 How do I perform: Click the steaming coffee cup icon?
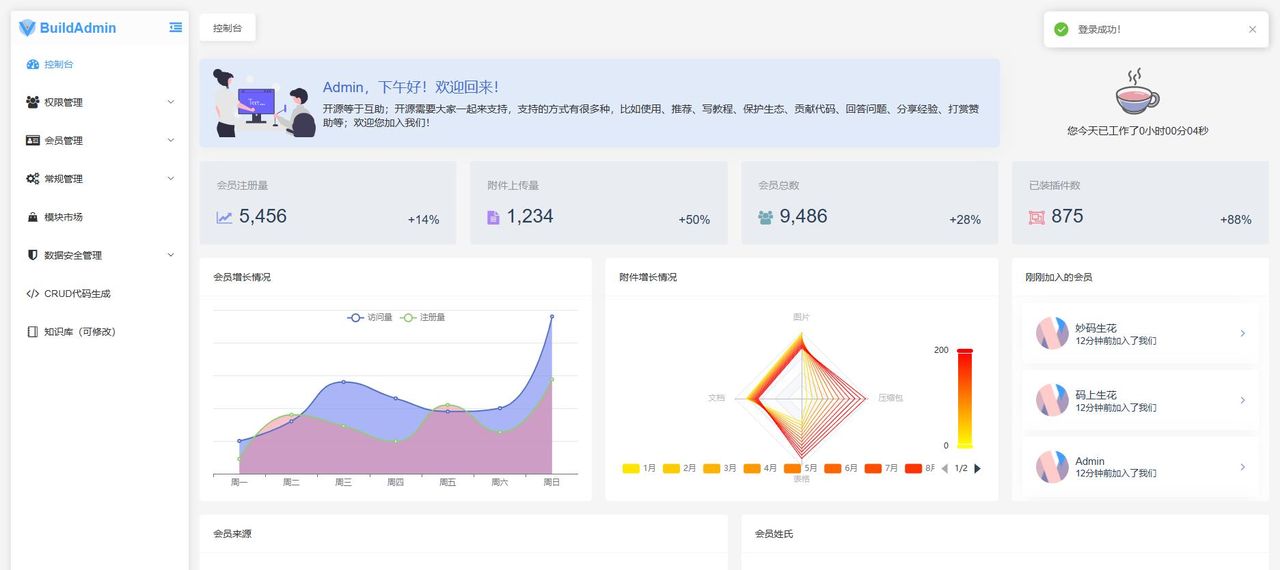[x=1137, y=92]
